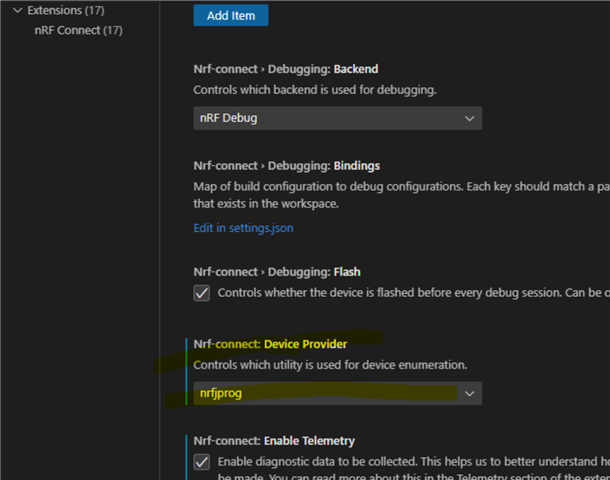
Task: Click the Debugging: Backend setting title
Action: pos(286,69)
